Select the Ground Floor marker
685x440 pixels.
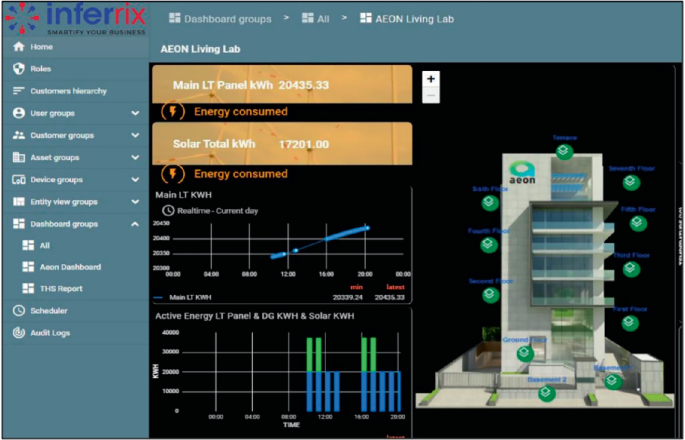click(x=525, y=353)
